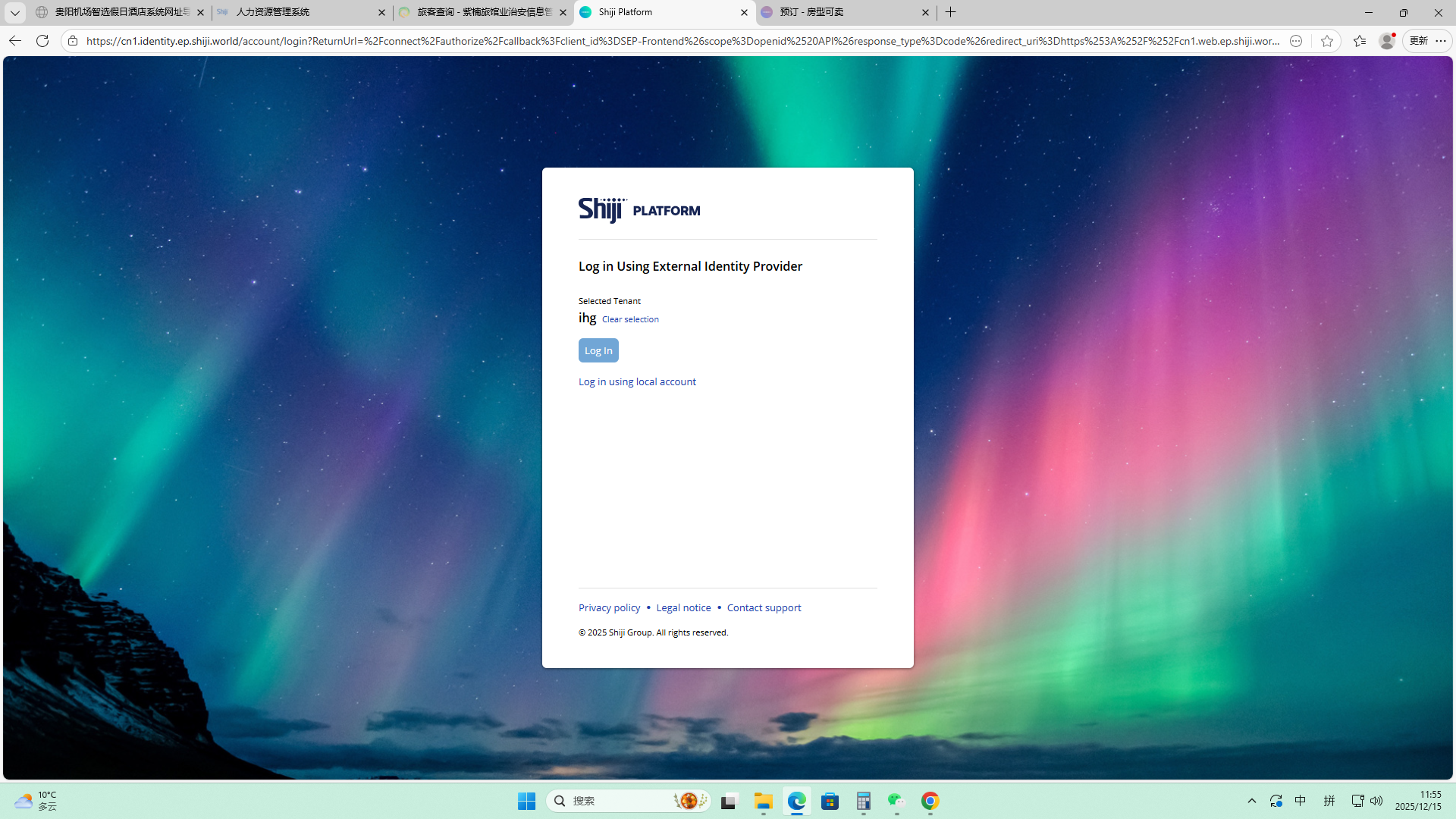The height and width of the screenshot is (819, 1456).
Task: Click the Clear selection link
Action: (x=630, y=319)
